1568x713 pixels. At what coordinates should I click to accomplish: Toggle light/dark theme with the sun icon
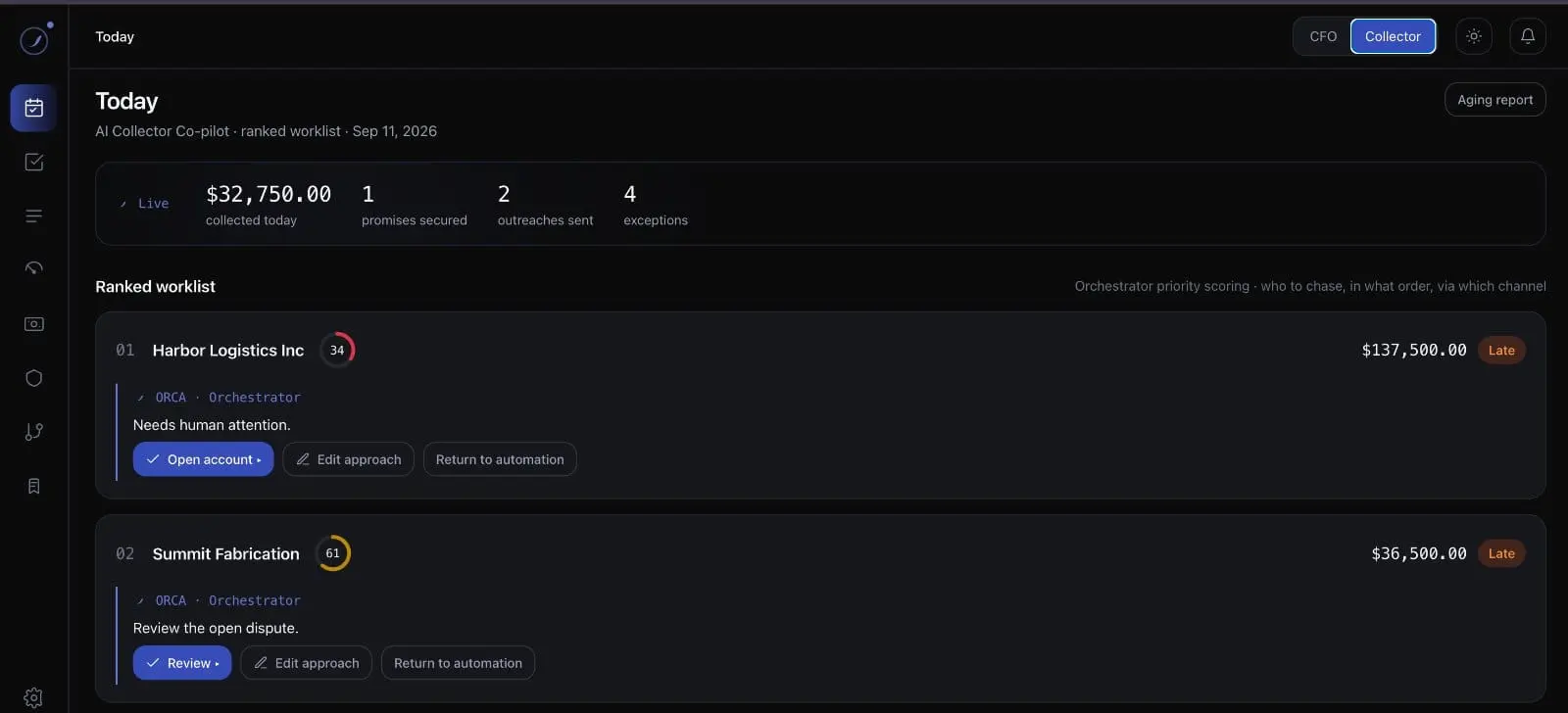point(1474,36)
